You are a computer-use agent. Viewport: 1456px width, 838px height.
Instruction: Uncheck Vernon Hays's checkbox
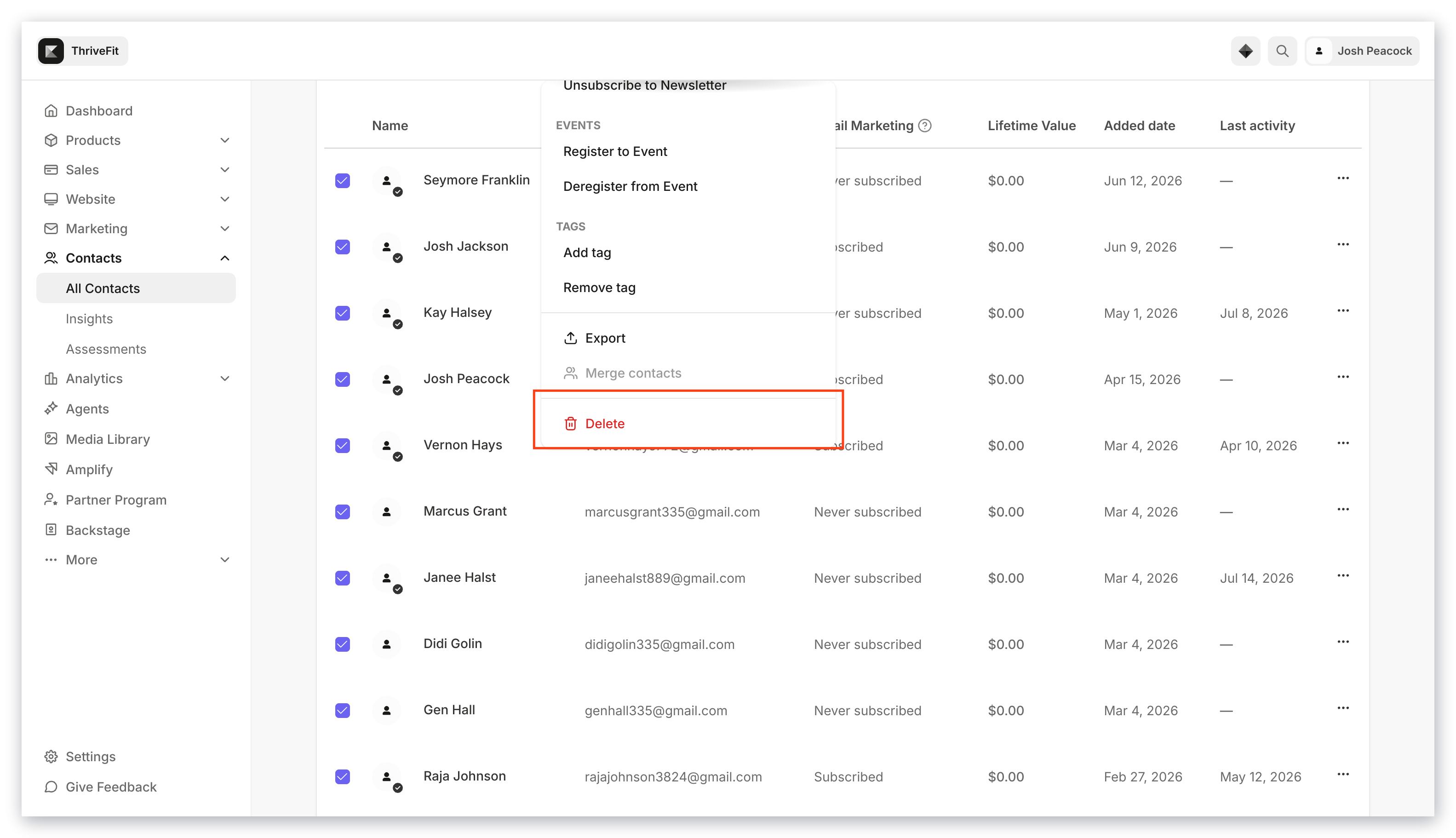click(x=343, y=446)
